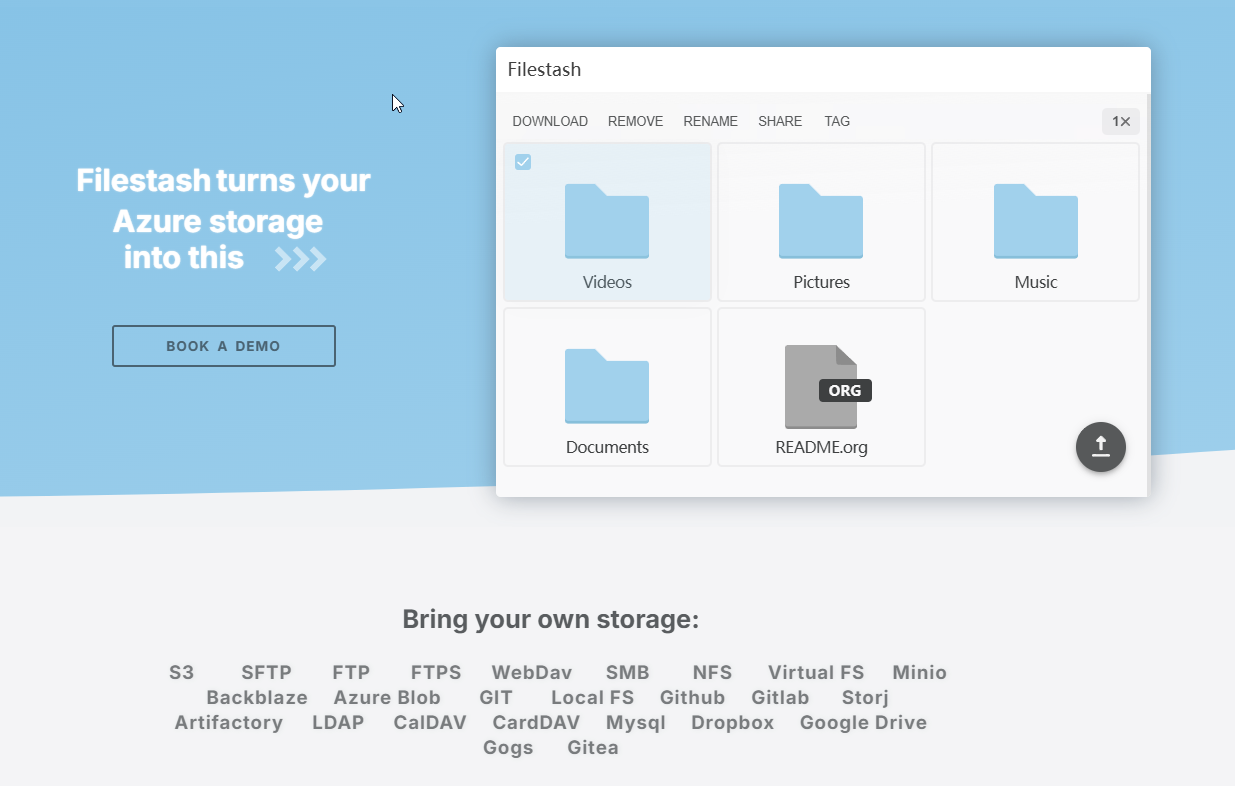This screenshot has width=1235, height=786.
Task: Click DOWNLOAD in the file toolbar
Action: [x=550, y=121]
